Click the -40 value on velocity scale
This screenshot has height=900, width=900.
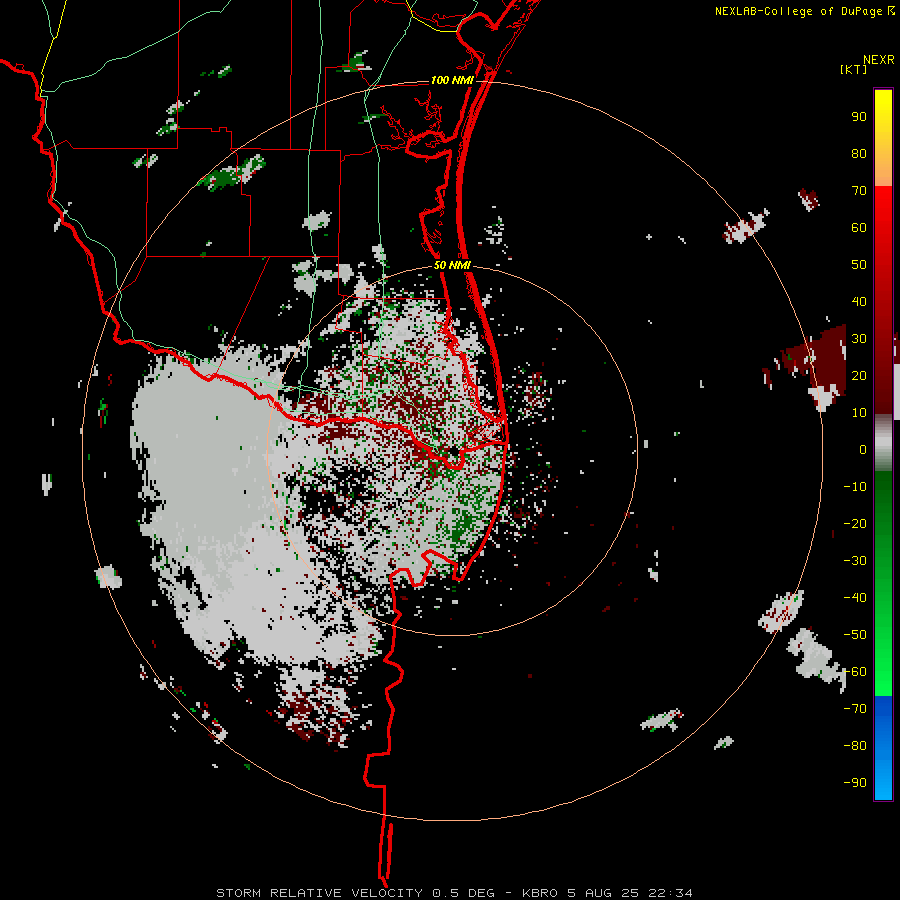855,598
